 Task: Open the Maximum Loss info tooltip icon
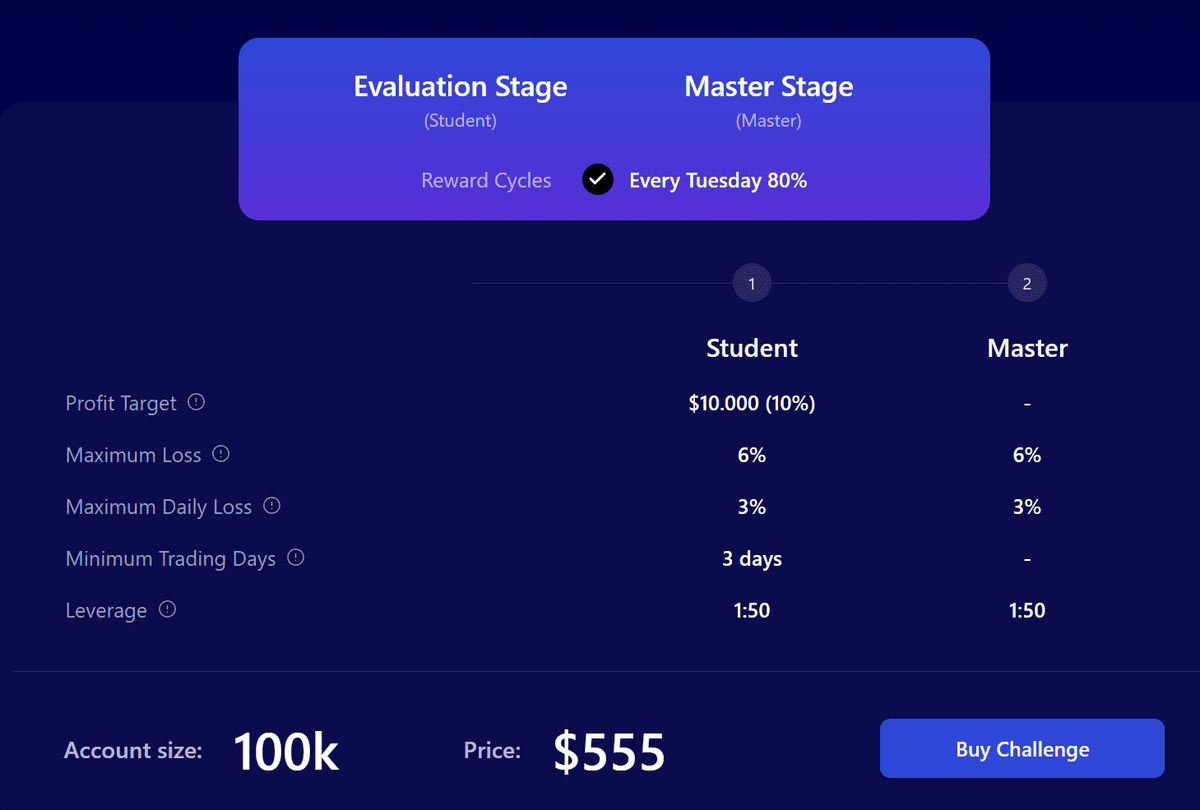[x=221, y=454]
